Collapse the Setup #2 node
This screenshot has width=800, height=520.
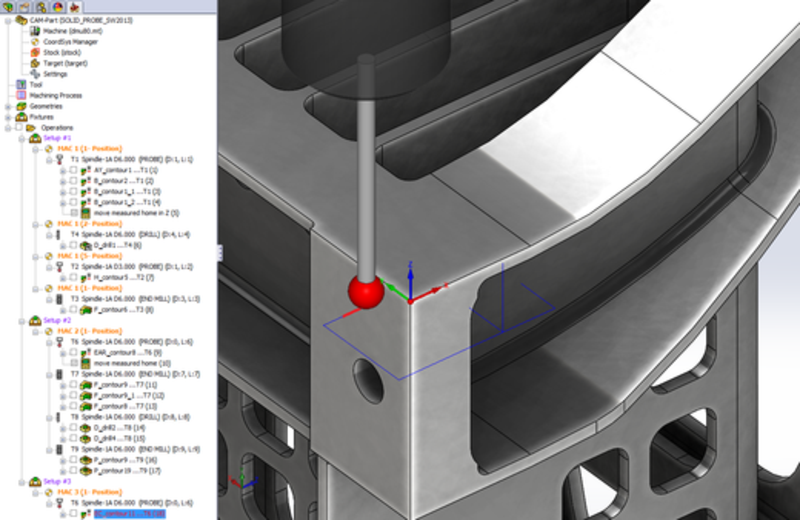click(x=22, y=320)
